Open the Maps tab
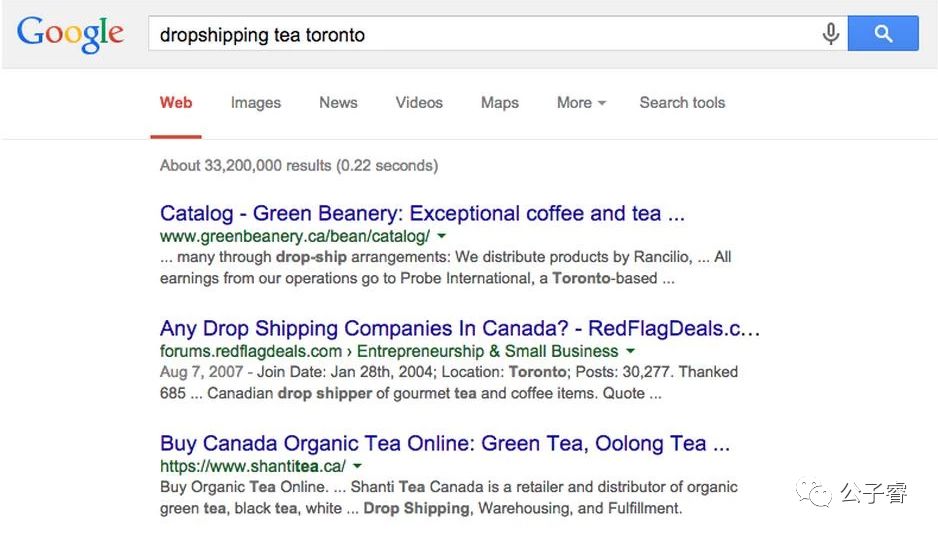 (499, 102)
